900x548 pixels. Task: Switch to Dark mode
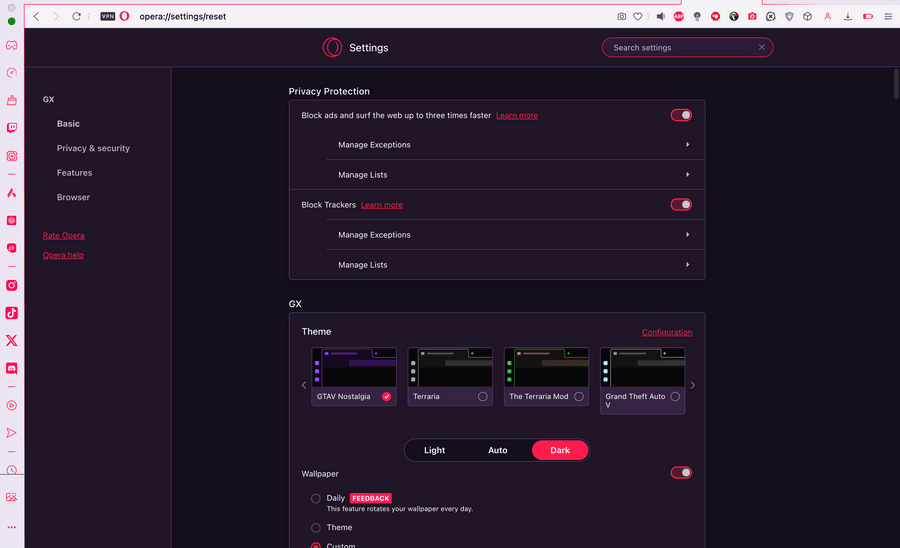click(560, 450)
